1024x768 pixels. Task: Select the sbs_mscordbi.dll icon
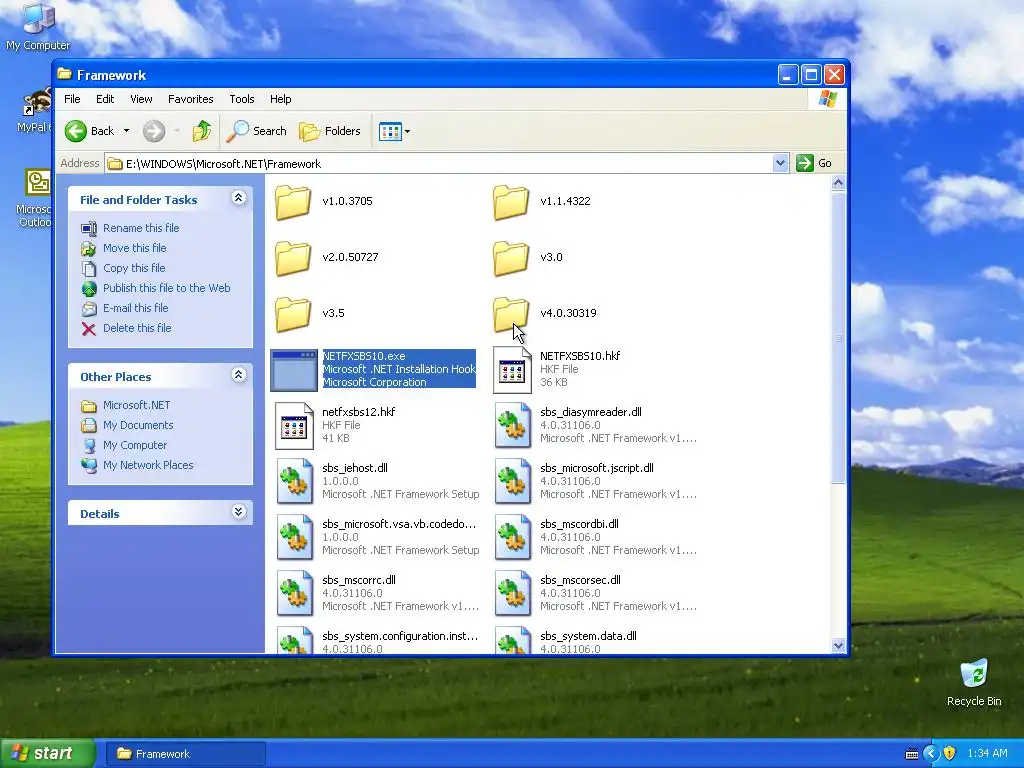pyautogui.click(x=512, y=538)
